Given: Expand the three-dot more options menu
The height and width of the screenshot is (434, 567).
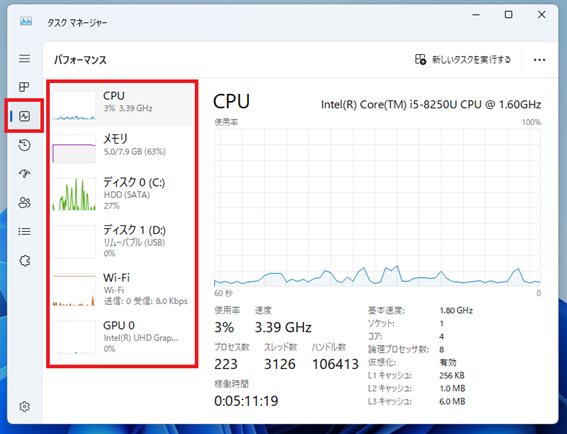Looking at the screenshot, I should (x=539, y=60).
